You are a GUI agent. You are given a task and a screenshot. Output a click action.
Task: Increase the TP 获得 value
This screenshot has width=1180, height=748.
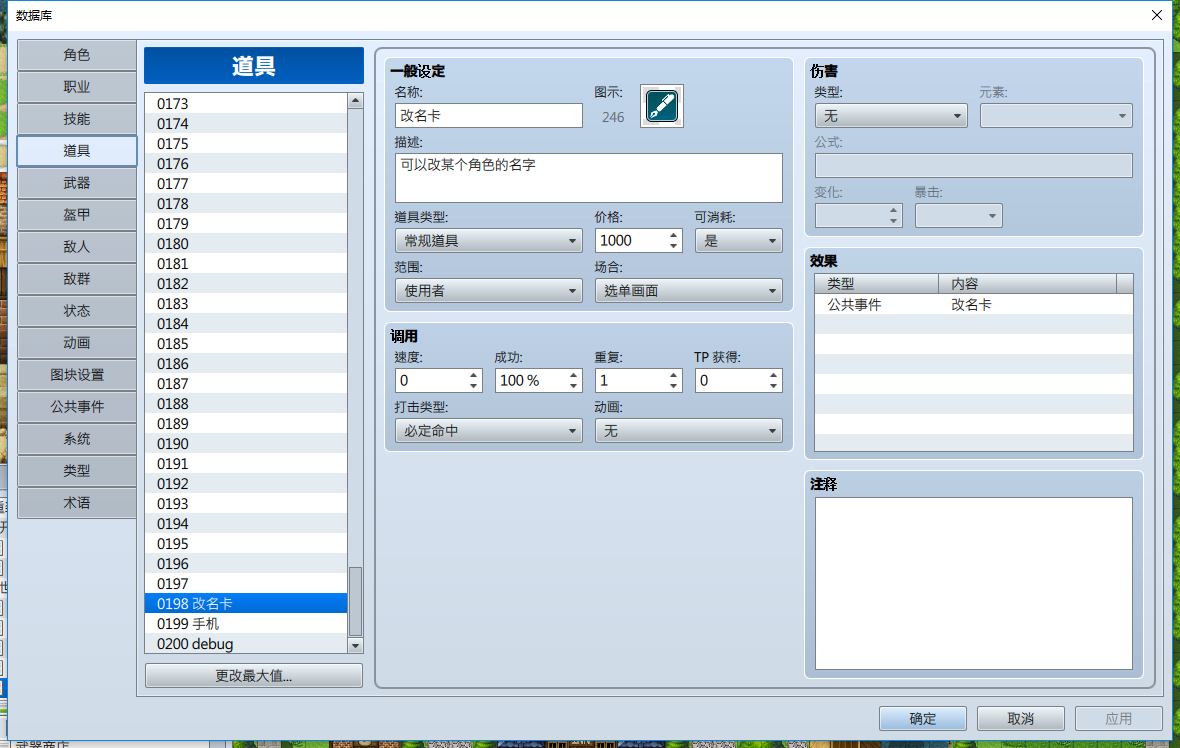click(x=774, y=376)
